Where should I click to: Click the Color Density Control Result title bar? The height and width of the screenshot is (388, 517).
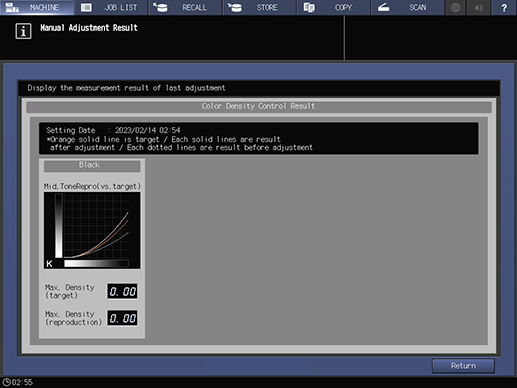(x=259, y=106)
